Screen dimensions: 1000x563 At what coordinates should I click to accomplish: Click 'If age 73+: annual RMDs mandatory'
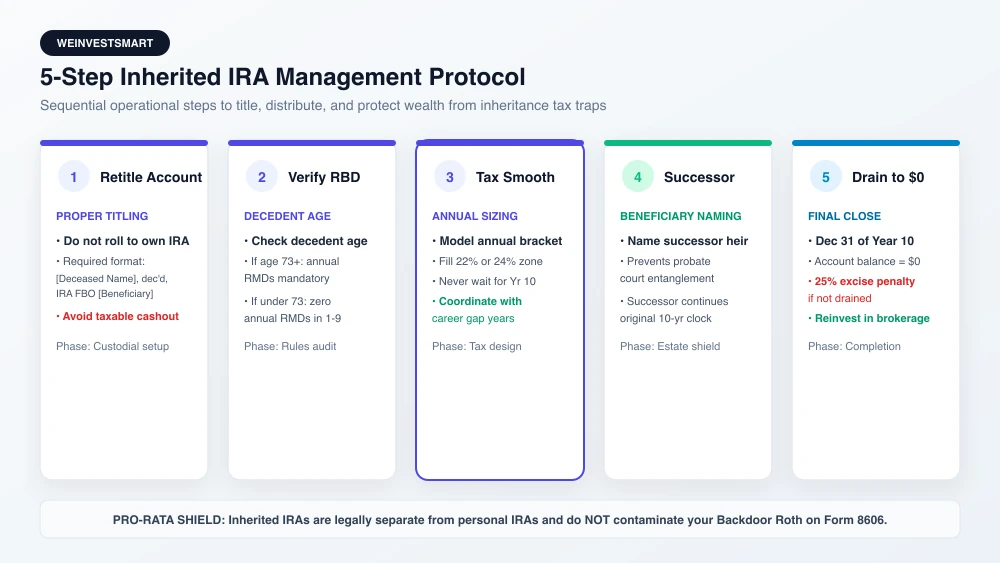[x=292, y=270]
